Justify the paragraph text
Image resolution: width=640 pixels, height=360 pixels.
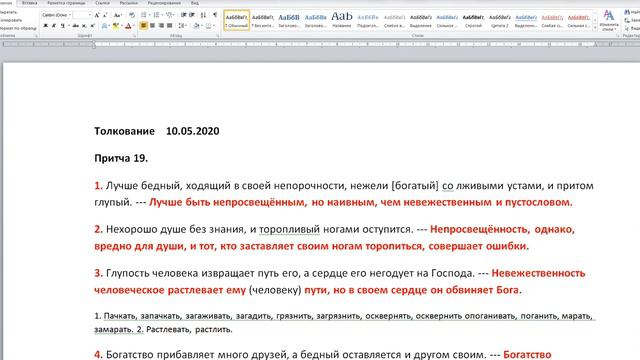[x=170, y=26]
